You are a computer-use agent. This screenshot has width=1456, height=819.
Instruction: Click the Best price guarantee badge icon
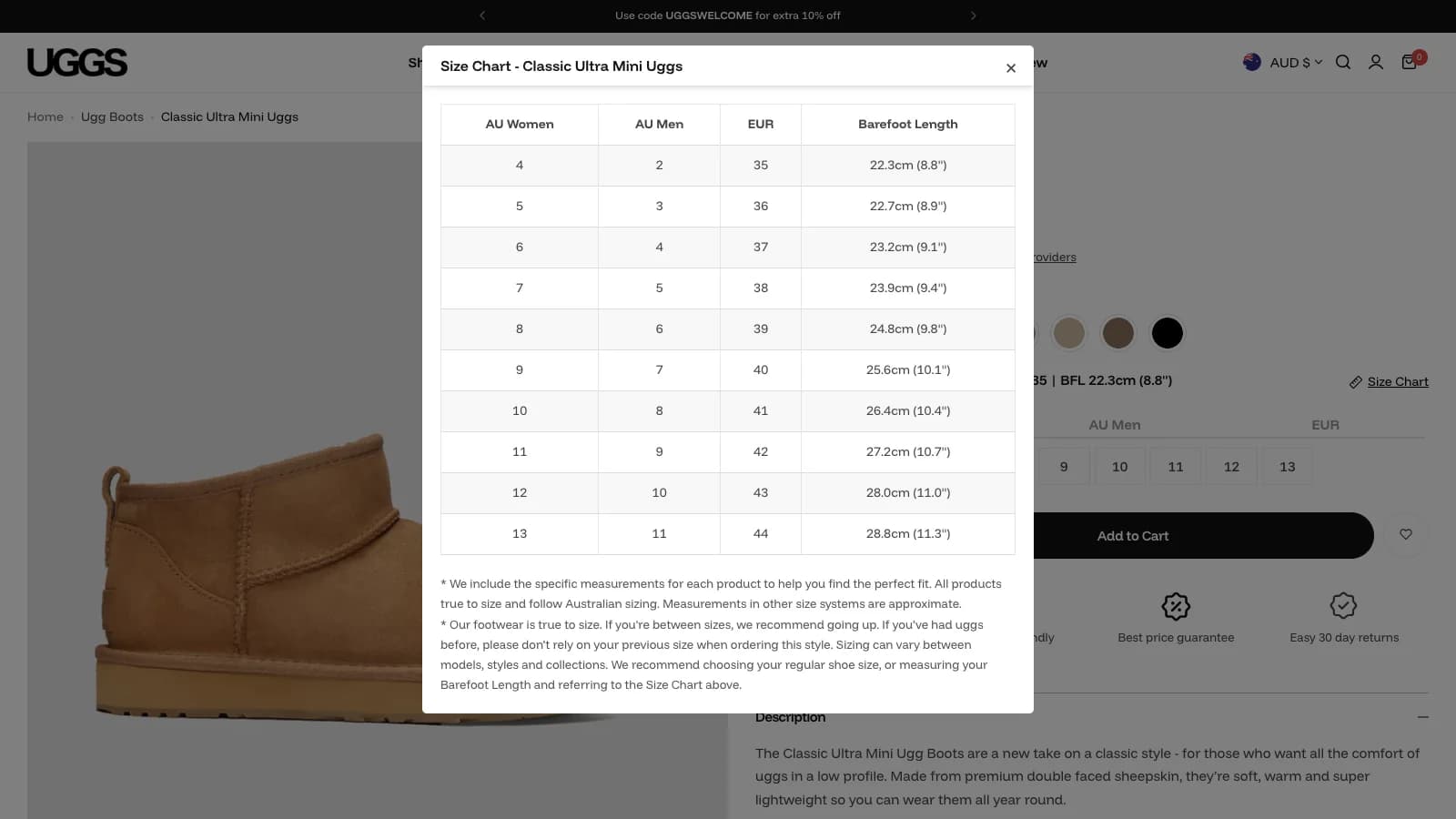coord(1176,606)
